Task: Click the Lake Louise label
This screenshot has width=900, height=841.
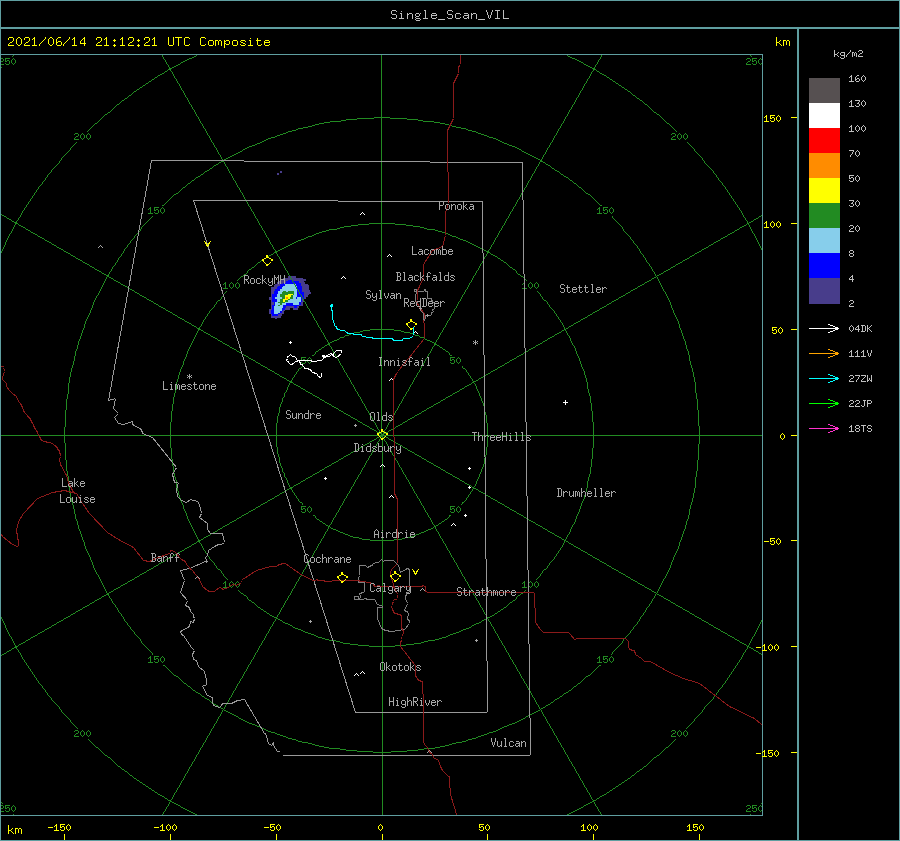Action: pyautogui.click(x=77, y=491)
